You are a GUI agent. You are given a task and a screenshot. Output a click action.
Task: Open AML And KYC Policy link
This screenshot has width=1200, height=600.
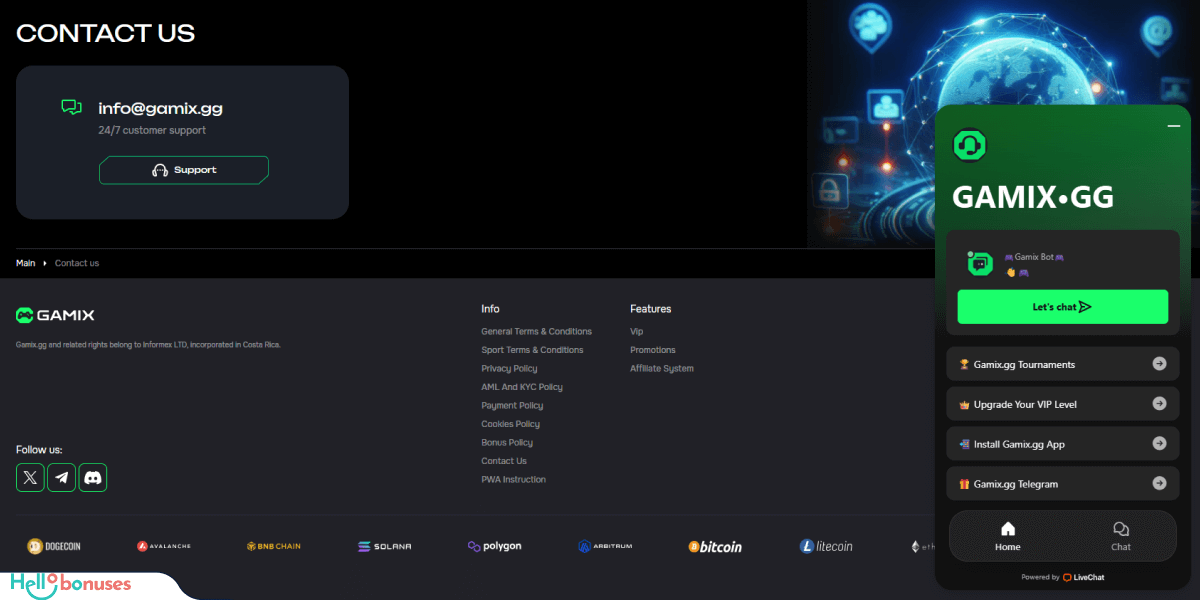(x=522, y=387)
